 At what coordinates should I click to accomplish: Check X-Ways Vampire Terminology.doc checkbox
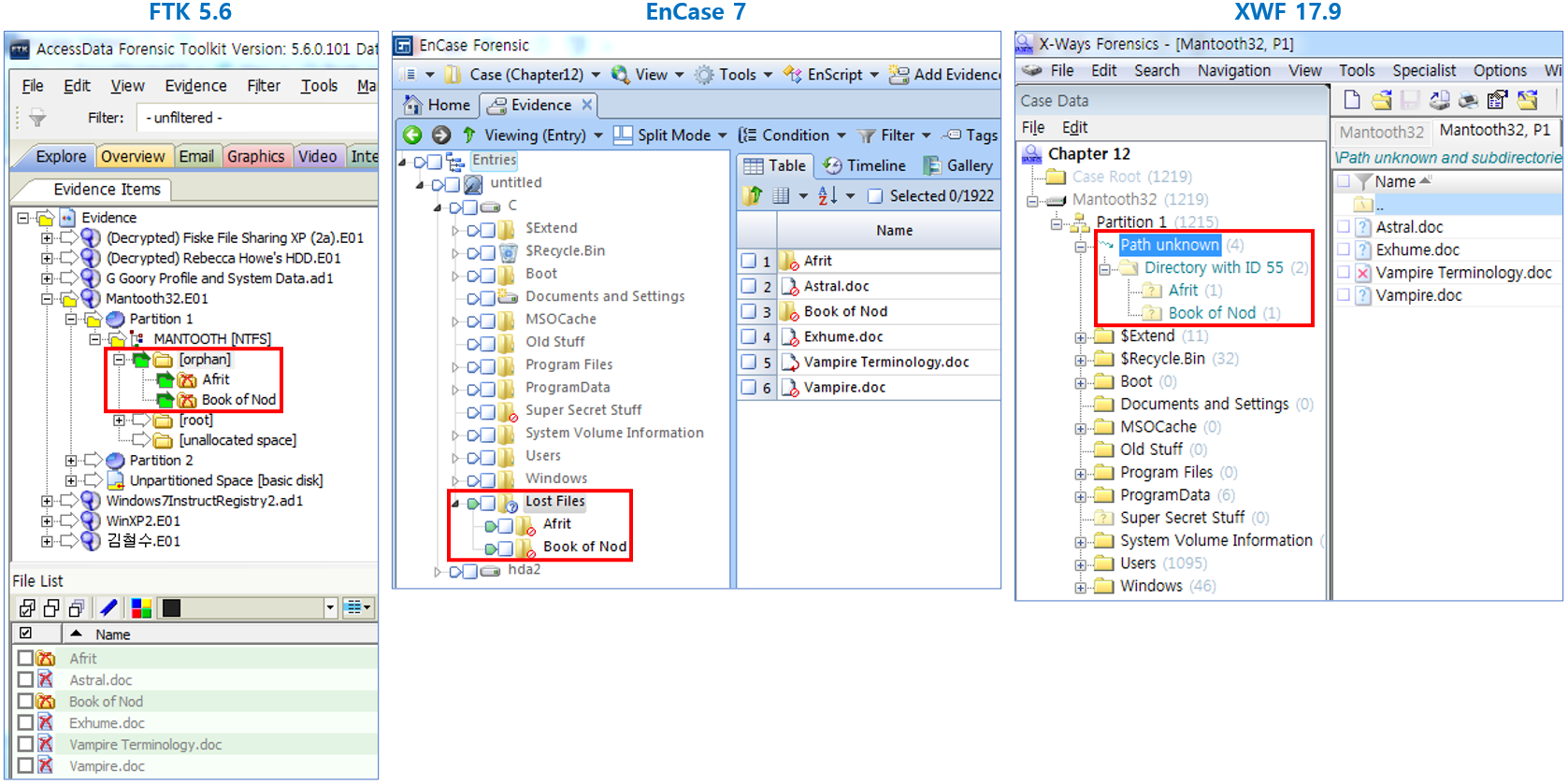pos(1344,272)
